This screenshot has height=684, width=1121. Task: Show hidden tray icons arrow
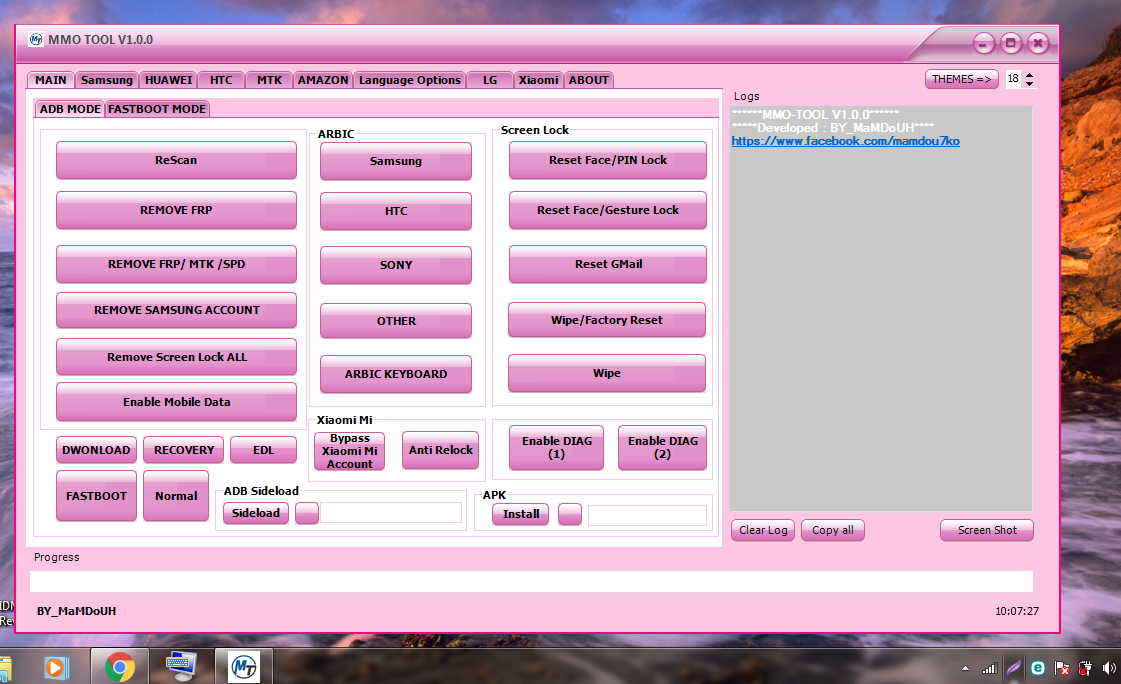[x=965, y=669]
